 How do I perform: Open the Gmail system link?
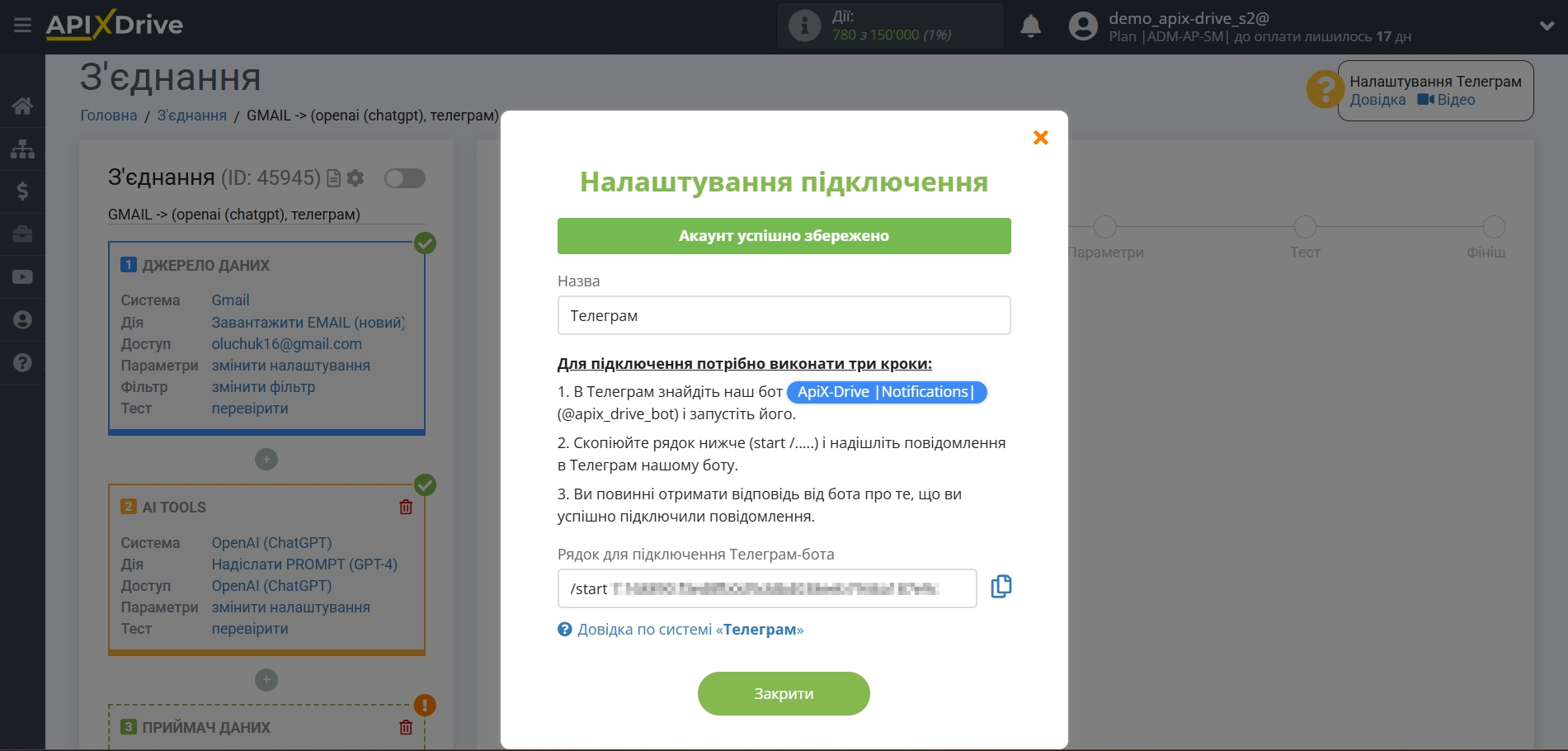coord(230,300)
